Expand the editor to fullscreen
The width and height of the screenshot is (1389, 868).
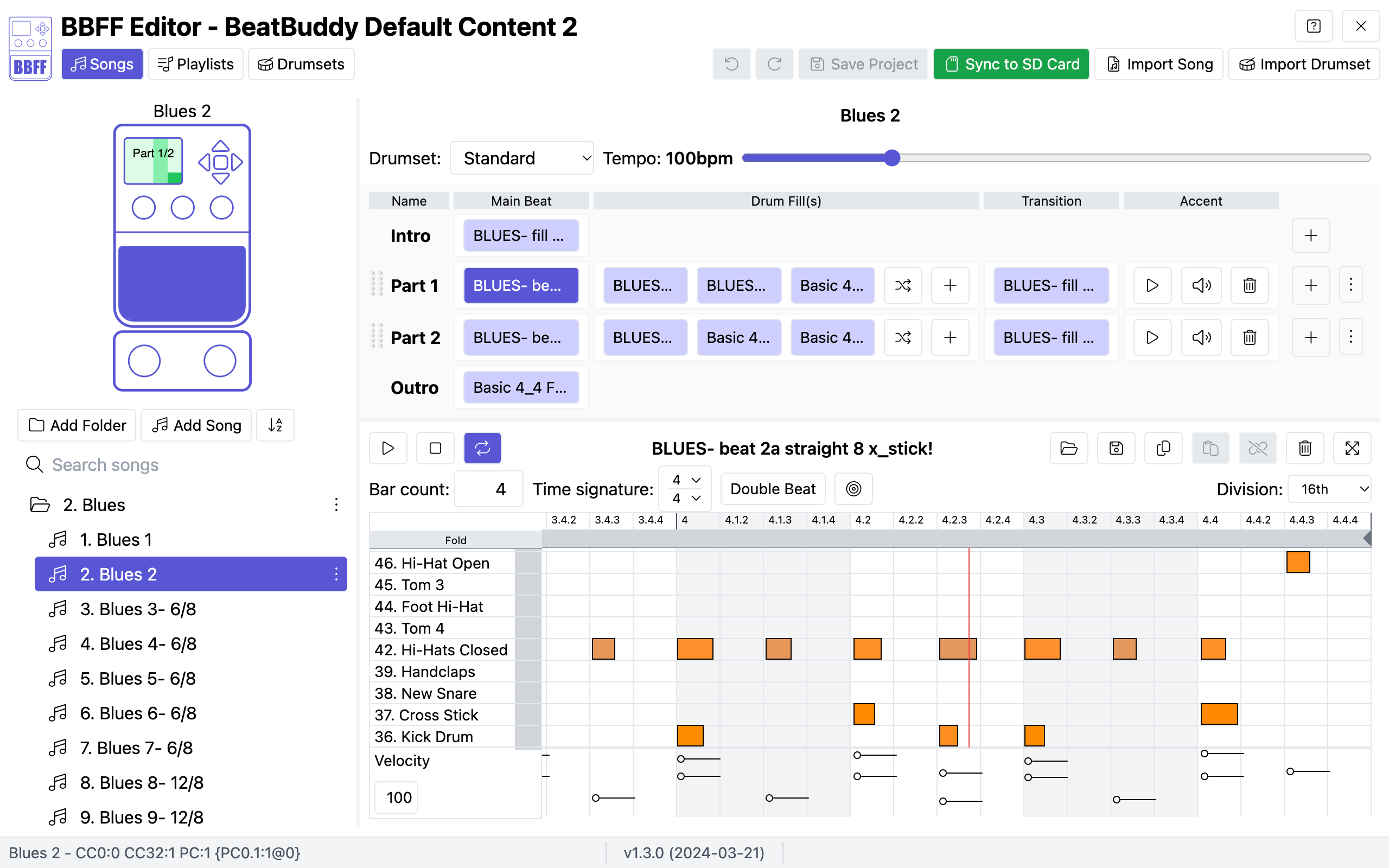pos(1352,448)
